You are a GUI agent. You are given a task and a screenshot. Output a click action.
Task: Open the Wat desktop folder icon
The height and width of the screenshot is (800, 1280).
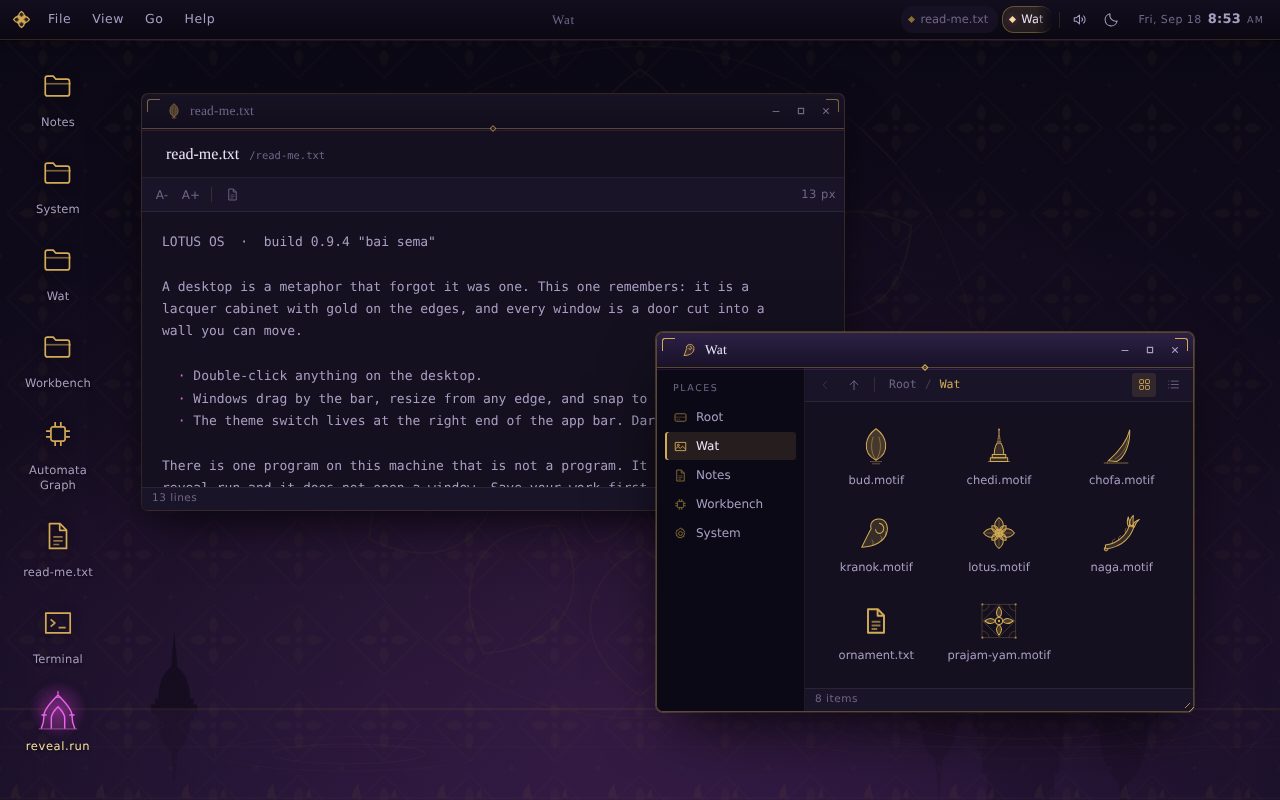coord(57,274)
